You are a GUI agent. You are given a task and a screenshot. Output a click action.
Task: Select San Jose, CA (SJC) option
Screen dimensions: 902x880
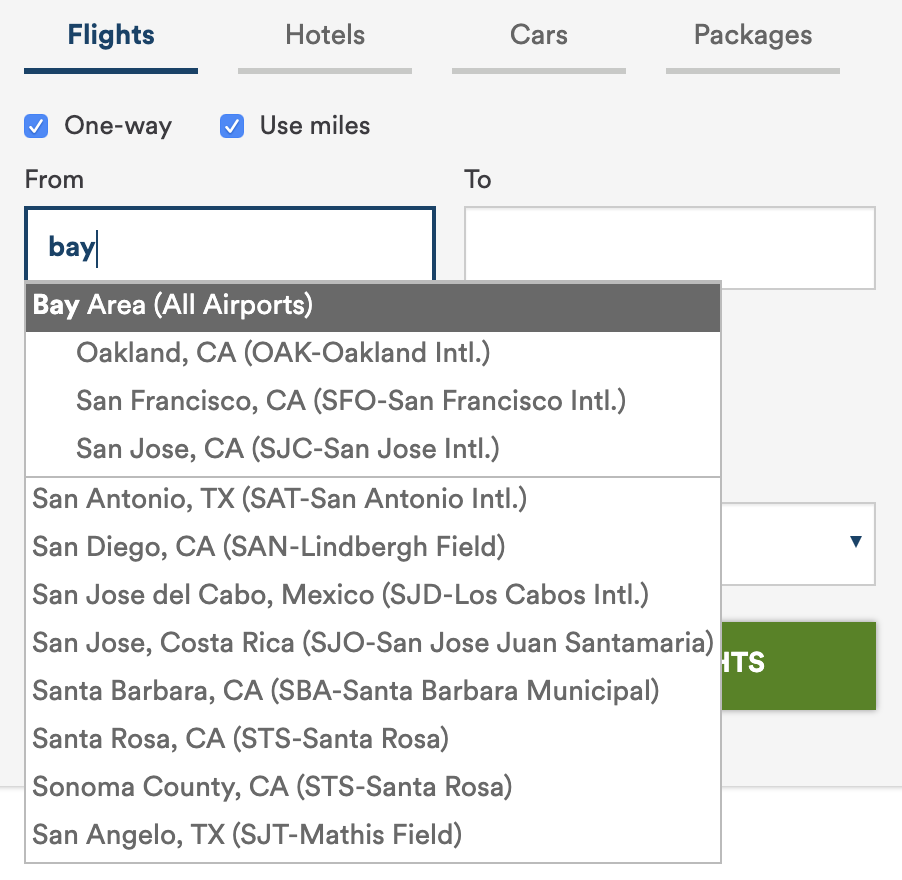coord(287,449)
